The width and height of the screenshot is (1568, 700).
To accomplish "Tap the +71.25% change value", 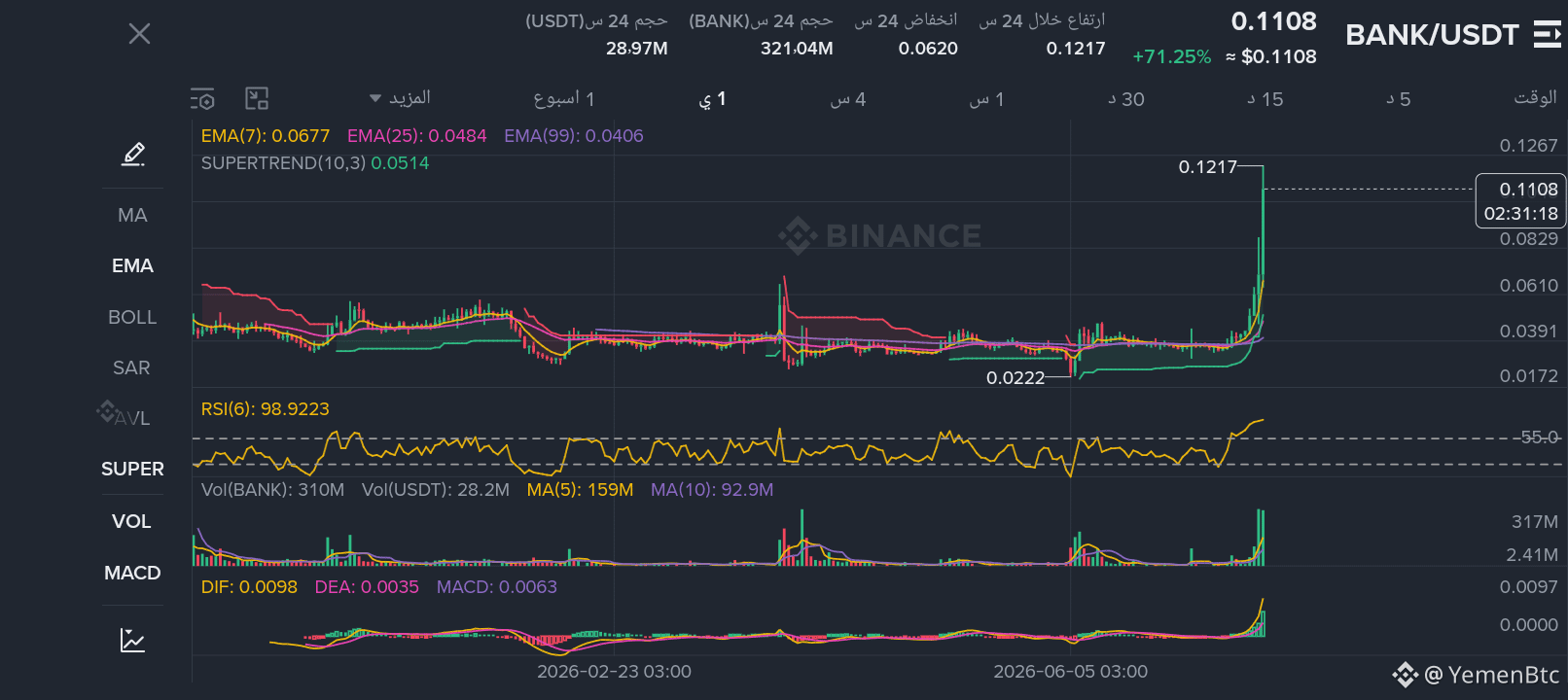I will (1172, 57).
